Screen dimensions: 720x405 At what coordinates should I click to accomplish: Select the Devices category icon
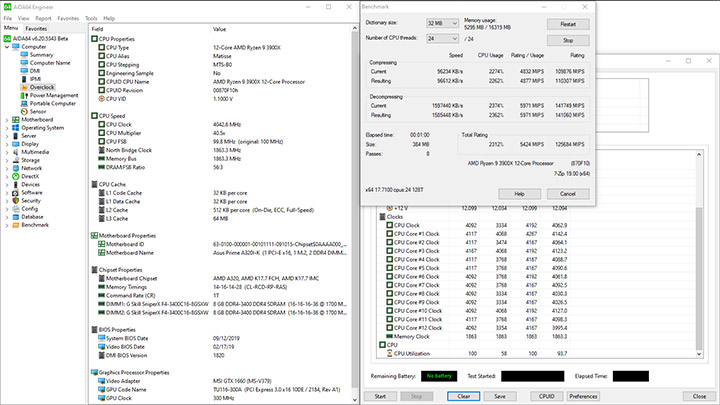[16, 185]
